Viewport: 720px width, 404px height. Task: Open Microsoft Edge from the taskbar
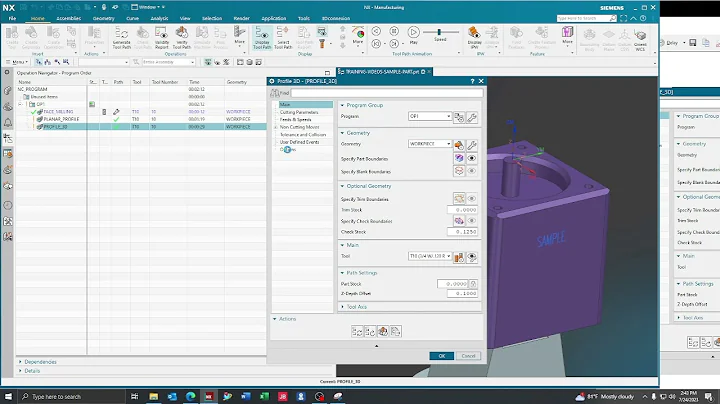pos(191,396)
